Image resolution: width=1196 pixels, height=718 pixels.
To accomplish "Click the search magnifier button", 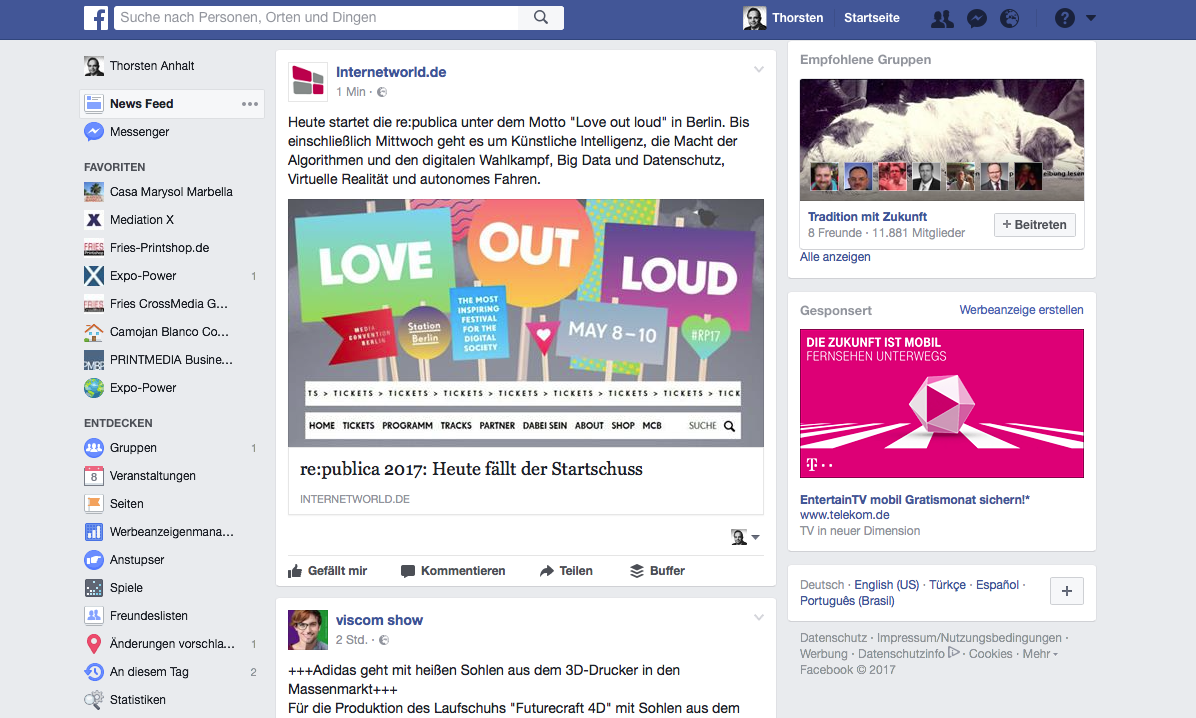I will pos(541,18).
